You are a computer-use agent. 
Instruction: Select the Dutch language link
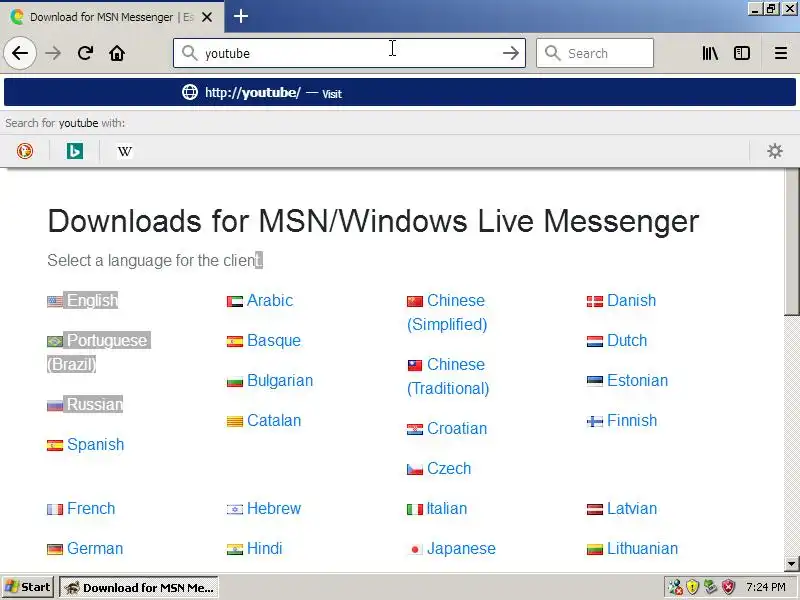[627, 340]
